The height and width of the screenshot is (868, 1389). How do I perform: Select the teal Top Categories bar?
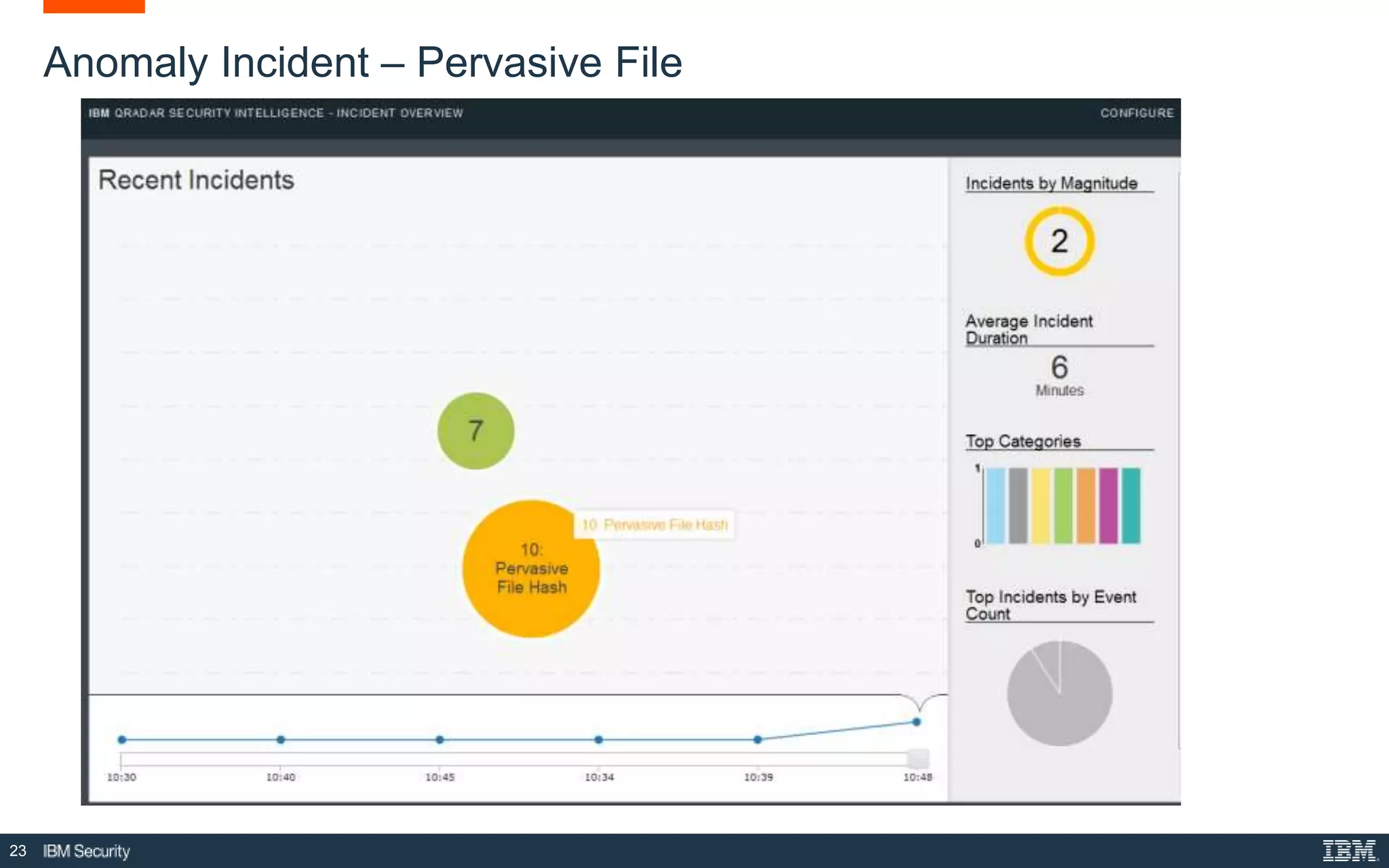click(1131, 506)
